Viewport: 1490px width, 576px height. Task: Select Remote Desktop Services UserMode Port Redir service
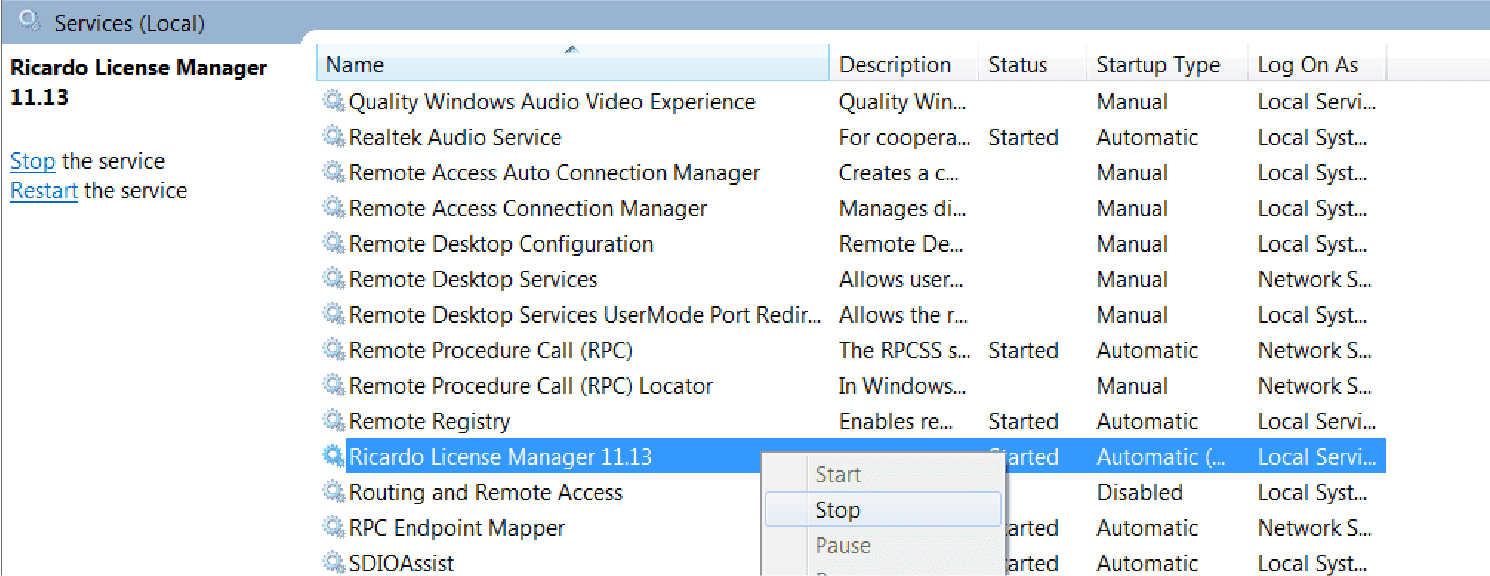pos(852,315)
